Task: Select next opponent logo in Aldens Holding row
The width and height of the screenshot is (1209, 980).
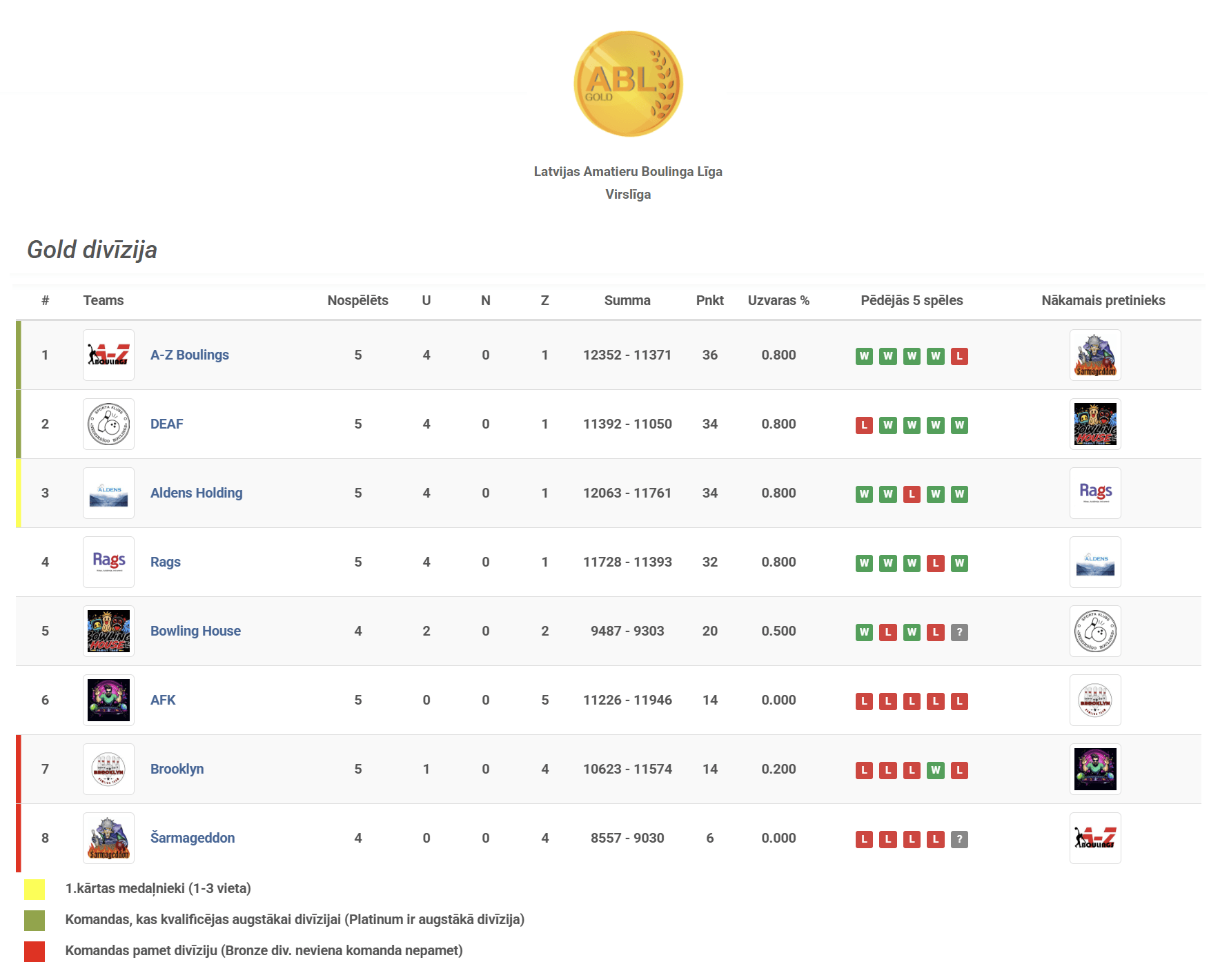Action: [1095, 493]
